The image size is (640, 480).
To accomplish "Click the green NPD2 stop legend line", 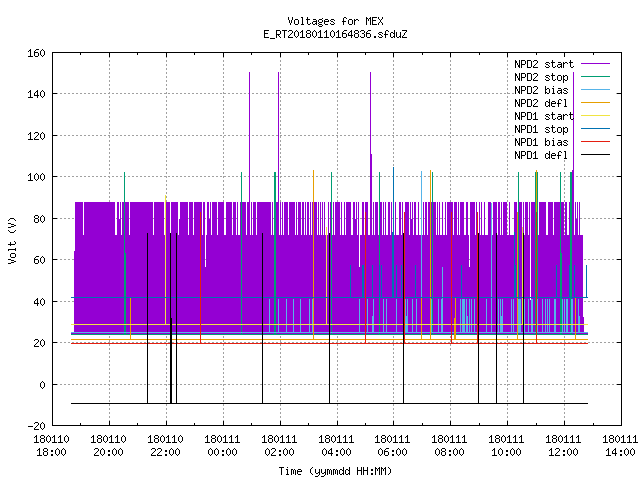I will tap(595, 76).
